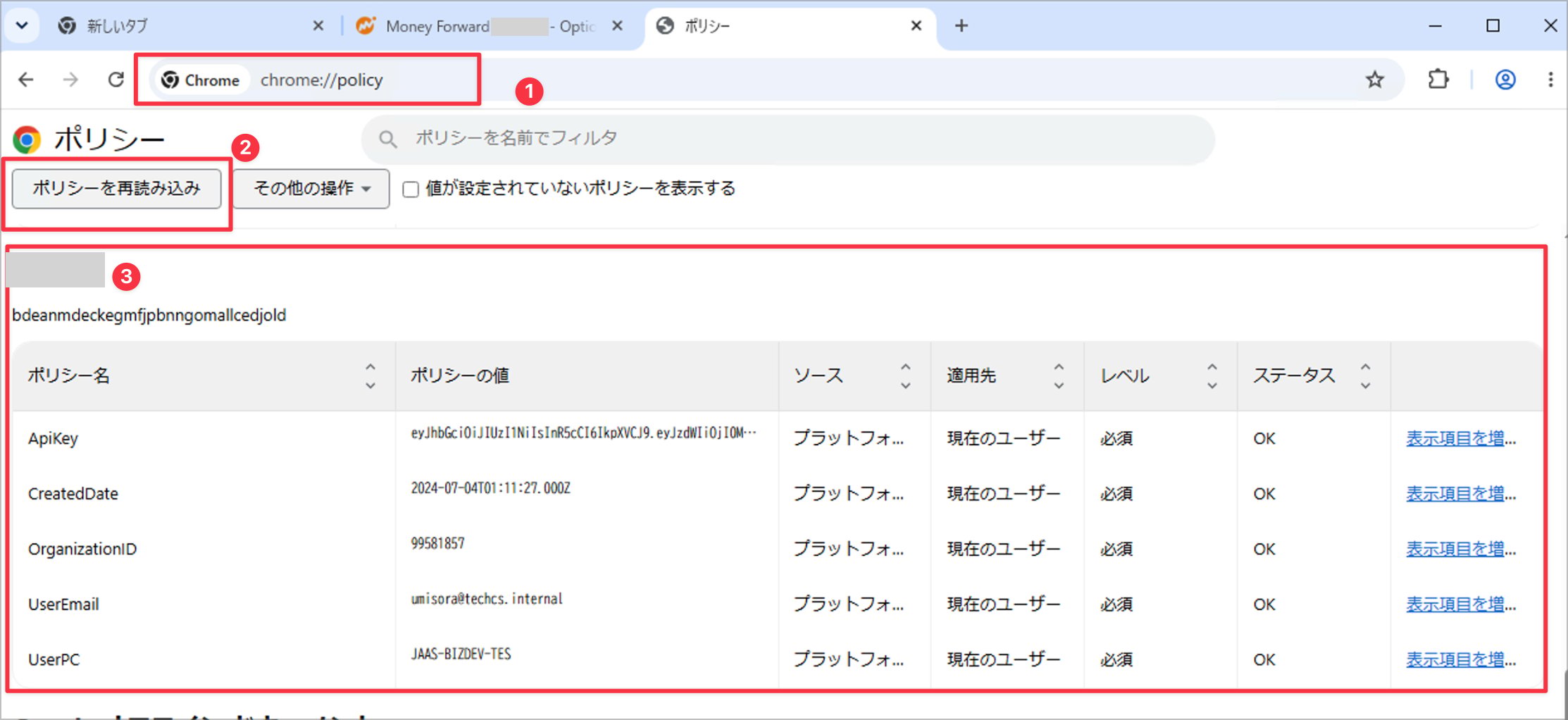
Task: Click the ApiKey policy name
Action: point(53,438)
